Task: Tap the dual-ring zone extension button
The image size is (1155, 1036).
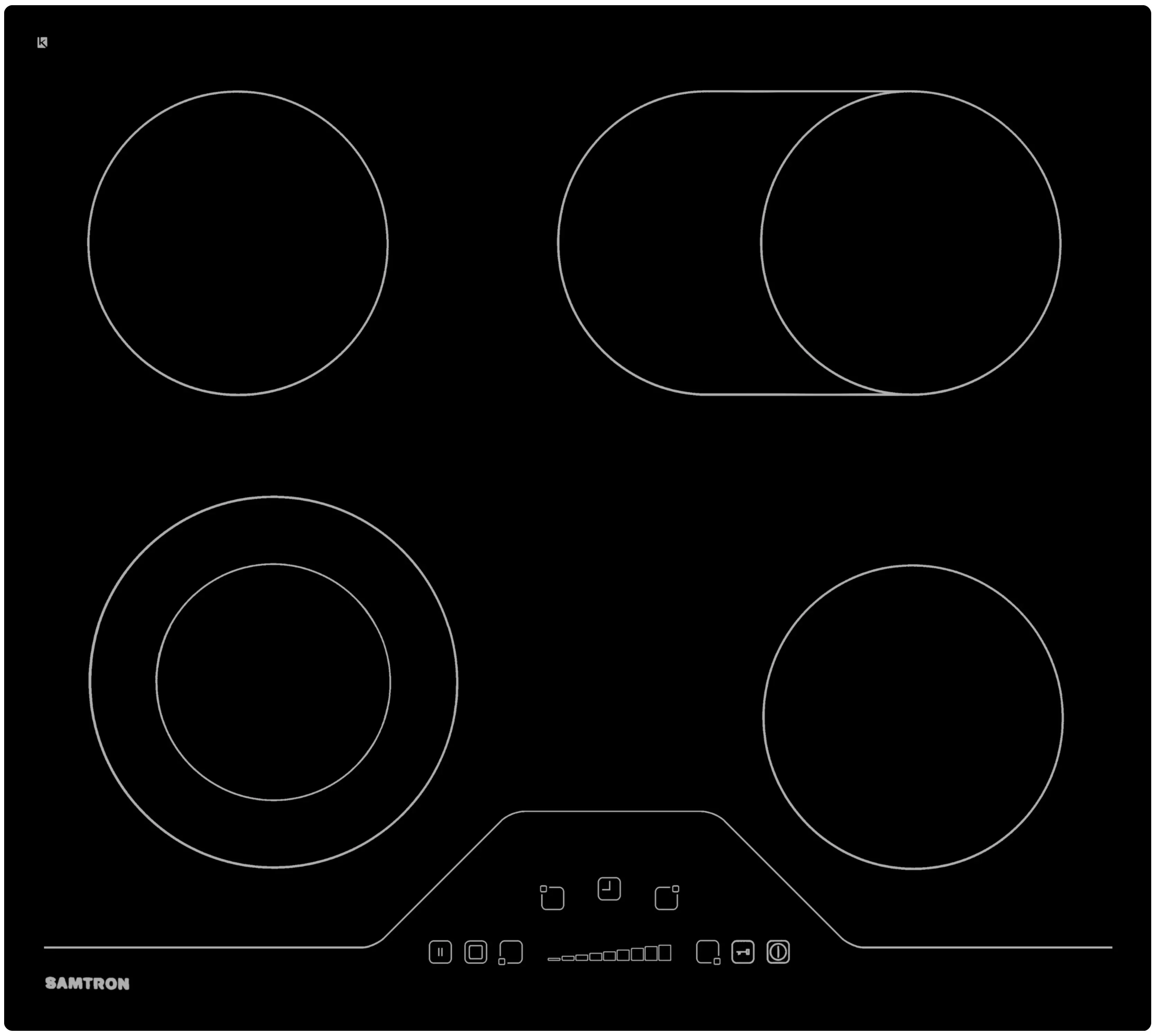Action: [475, 952]
